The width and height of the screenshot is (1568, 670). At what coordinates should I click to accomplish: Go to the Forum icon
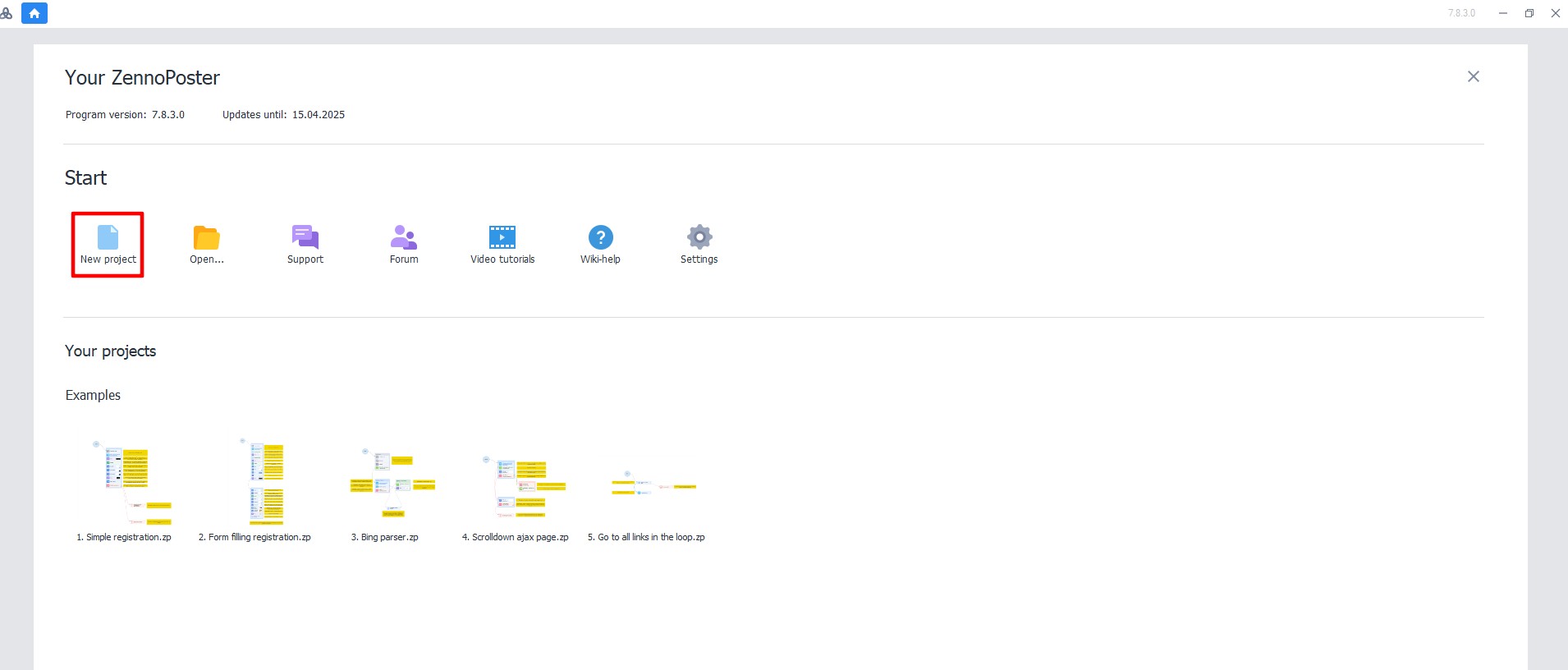(x=404, y=237)
